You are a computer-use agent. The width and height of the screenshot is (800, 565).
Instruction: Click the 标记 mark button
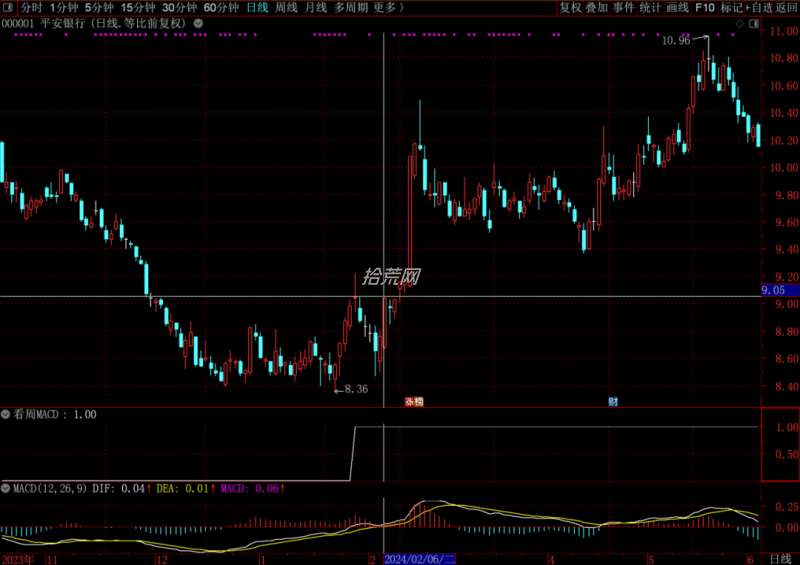pos(732,8)
